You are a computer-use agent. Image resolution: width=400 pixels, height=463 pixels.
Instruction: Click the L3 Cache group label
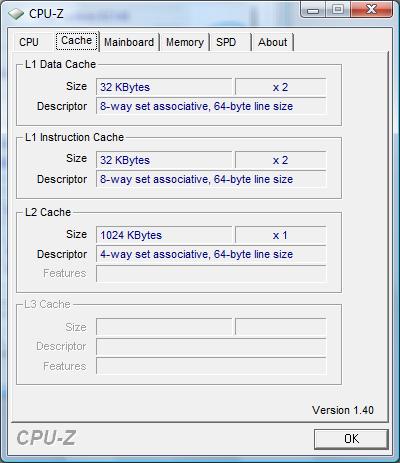pyautogui.click(x=47, y=304)
